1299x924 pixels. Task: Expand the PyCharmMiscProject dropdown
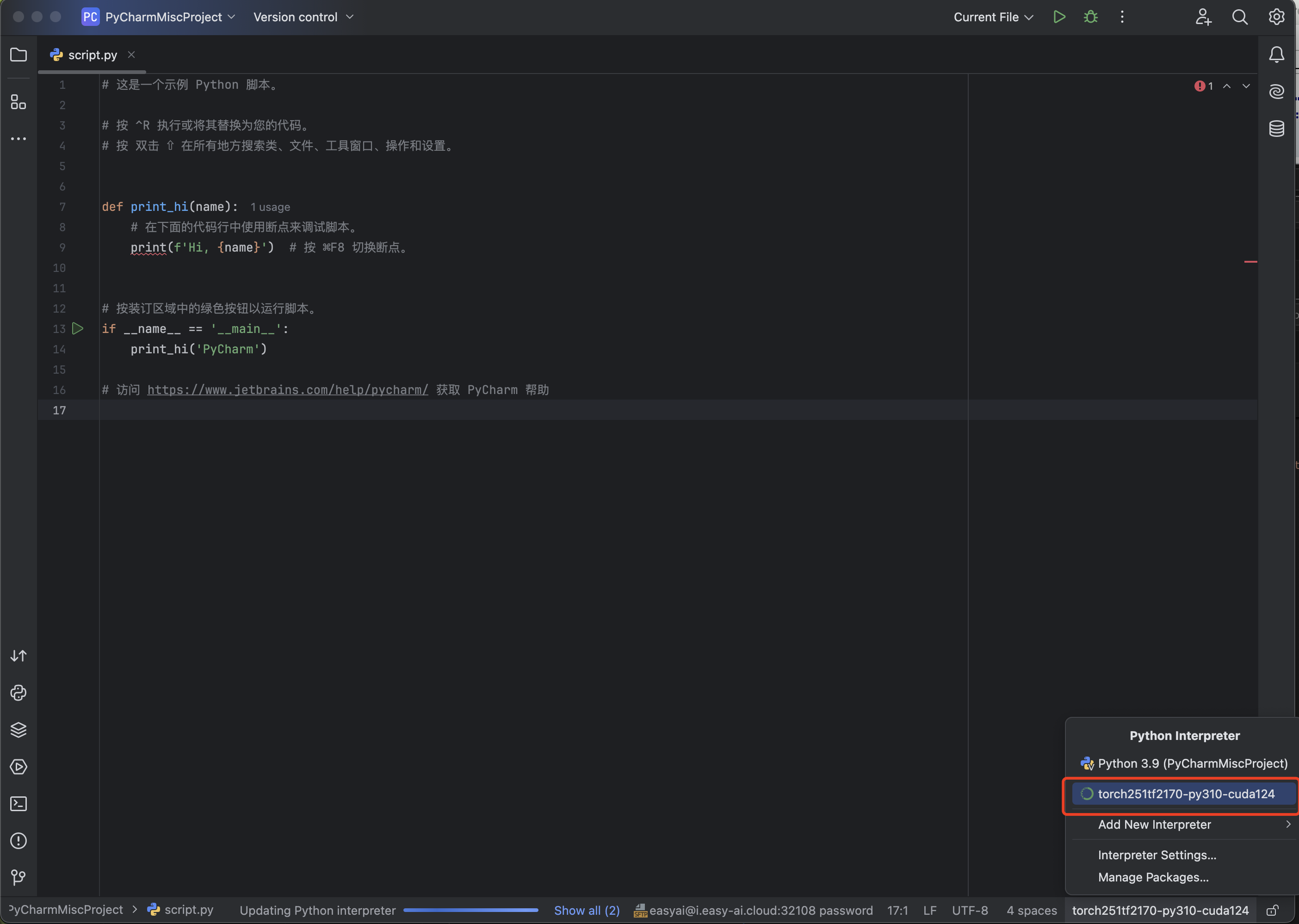[170, 17]
